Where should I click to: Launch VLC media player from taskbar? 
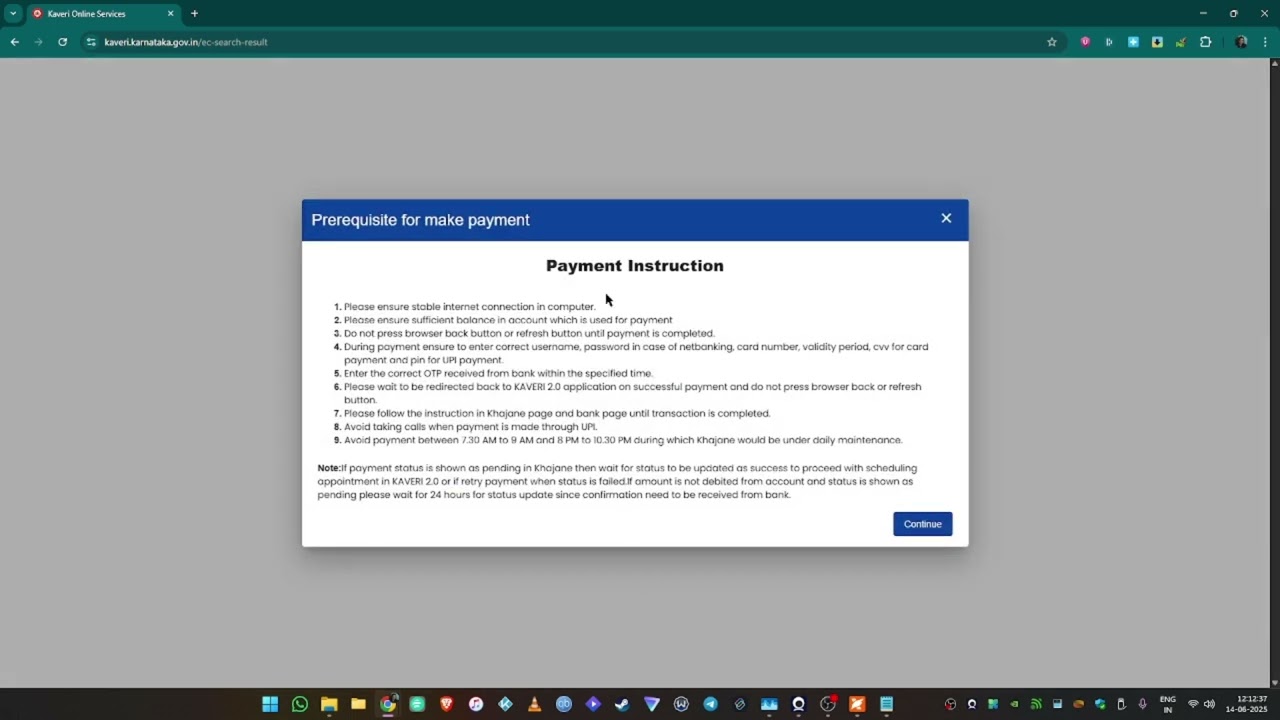(534, 704)
